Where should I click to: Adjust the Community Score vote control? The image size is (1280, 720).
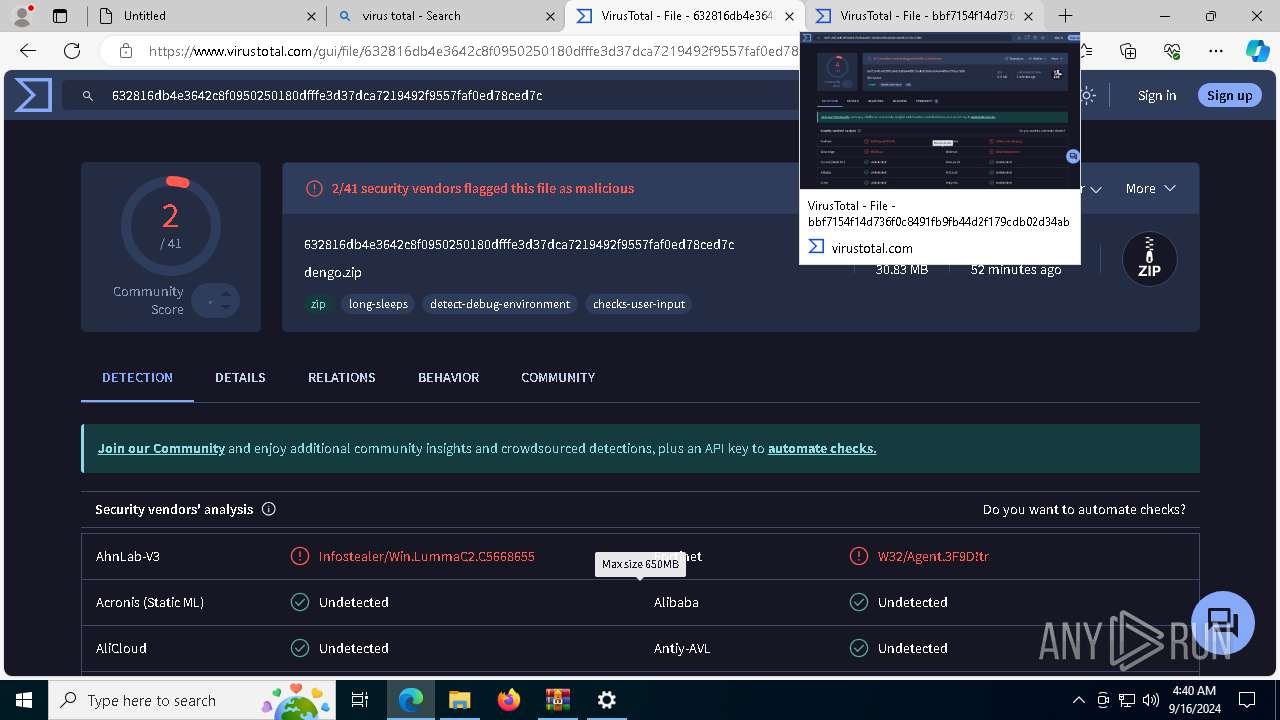tap(216, 300)
